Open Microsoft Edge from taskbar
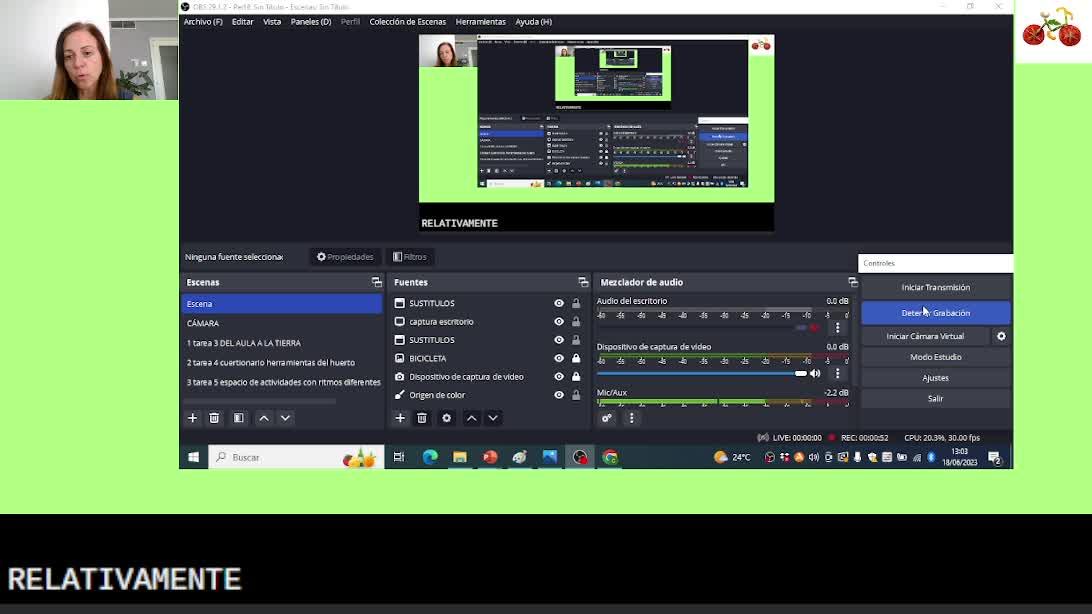Viewport: 1092px width, 614px height. point(430,457)
